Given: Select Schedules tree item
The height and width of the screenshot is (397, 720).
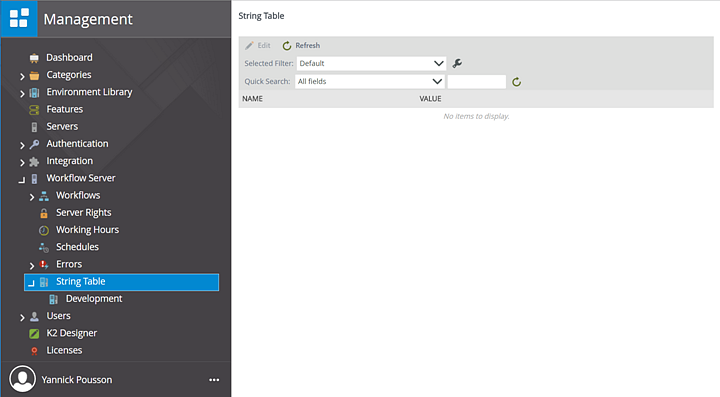Looking at the screenshot, I should pyautogui.click(x=77, y=247).
